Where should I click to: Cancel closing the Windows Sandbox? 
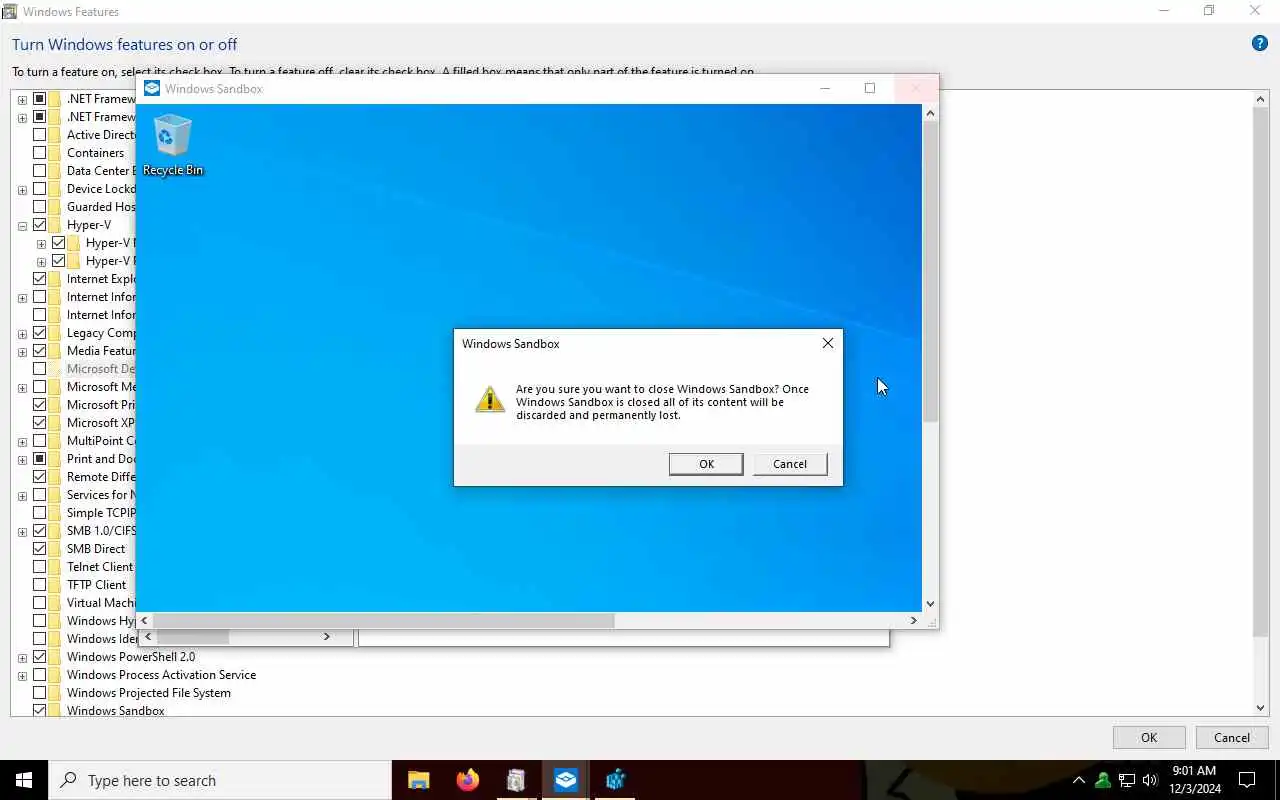click(790, 464)
